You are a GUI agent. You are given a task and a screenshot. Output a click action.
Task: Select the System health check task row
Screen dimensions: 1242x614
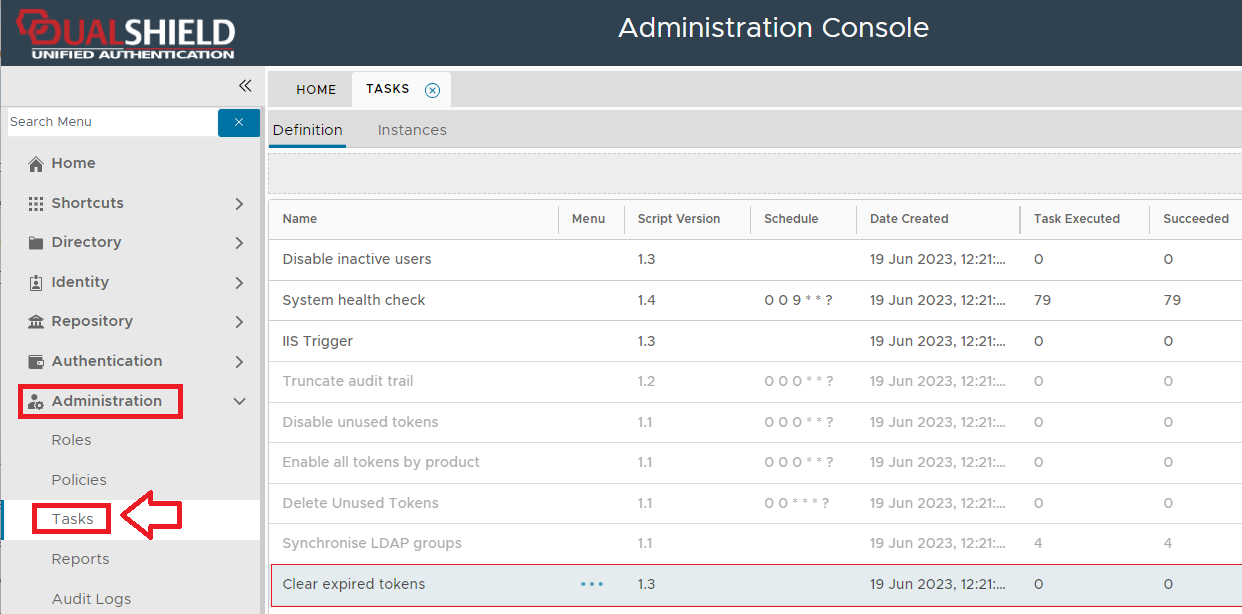(354, 300)
